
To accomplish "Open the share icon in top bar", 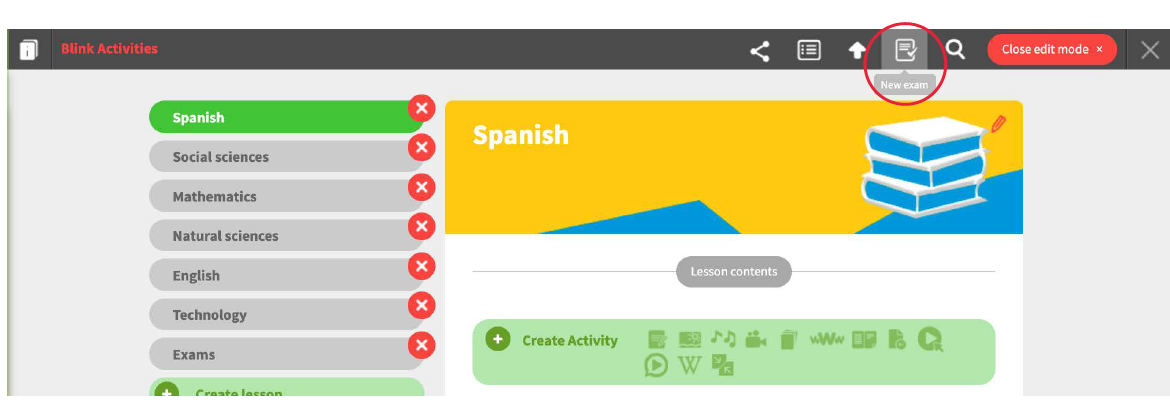I will click(760, 51).
